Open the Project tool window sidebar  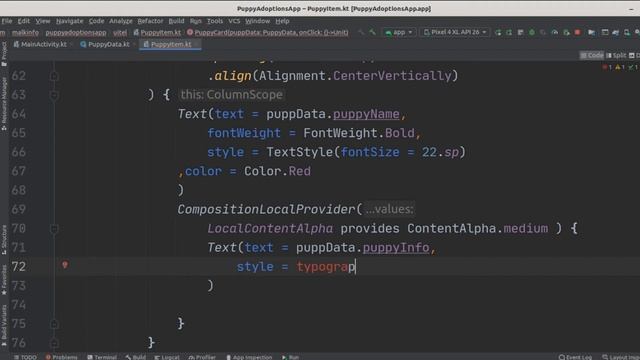(x=4, y=53)
